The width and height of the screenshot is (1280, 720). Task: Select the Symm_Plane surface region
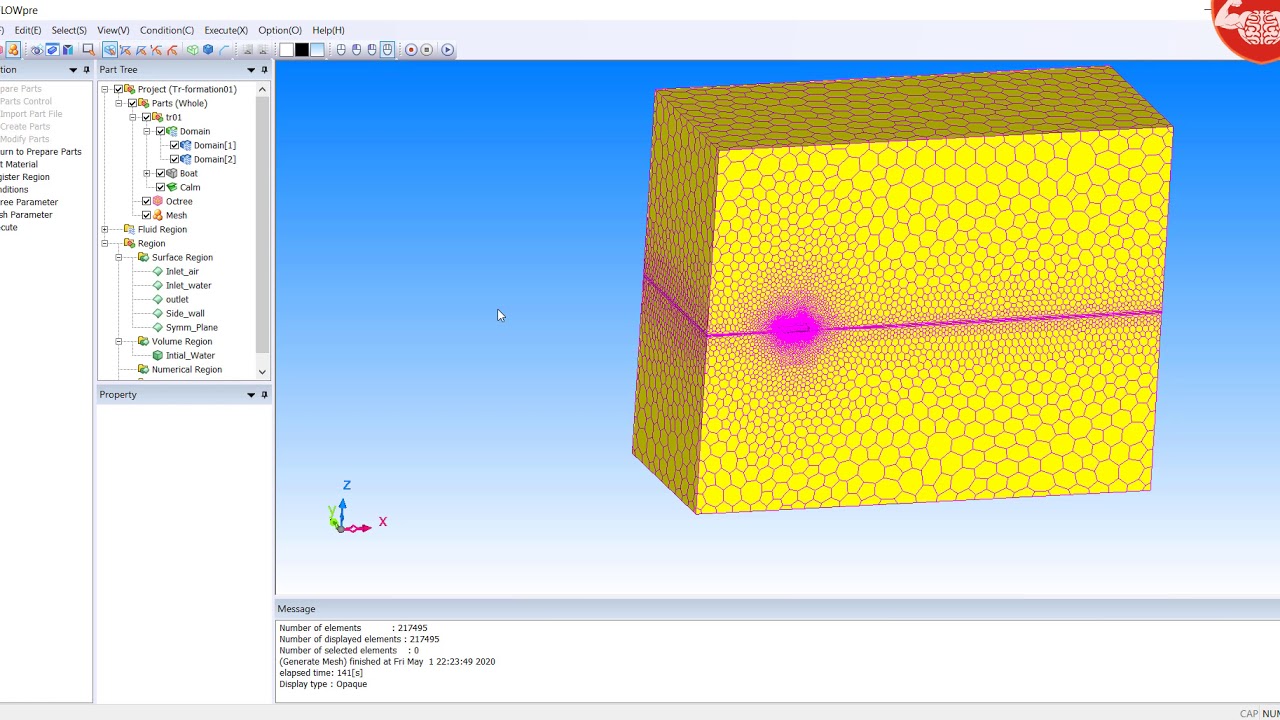point(191,327)
